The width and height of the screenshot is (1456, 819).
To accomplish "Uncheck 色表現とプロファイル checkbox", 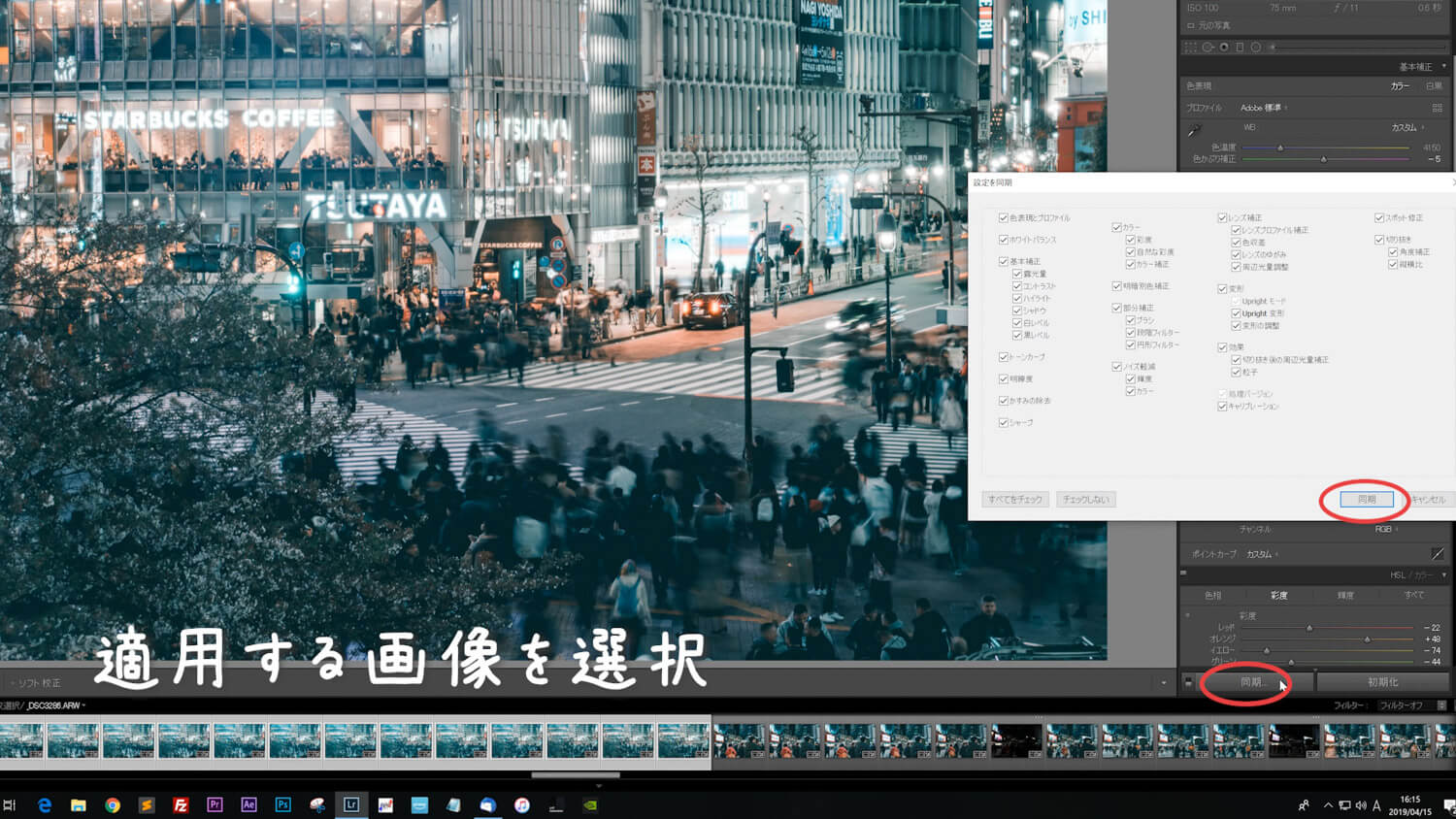I will 1004,218.
